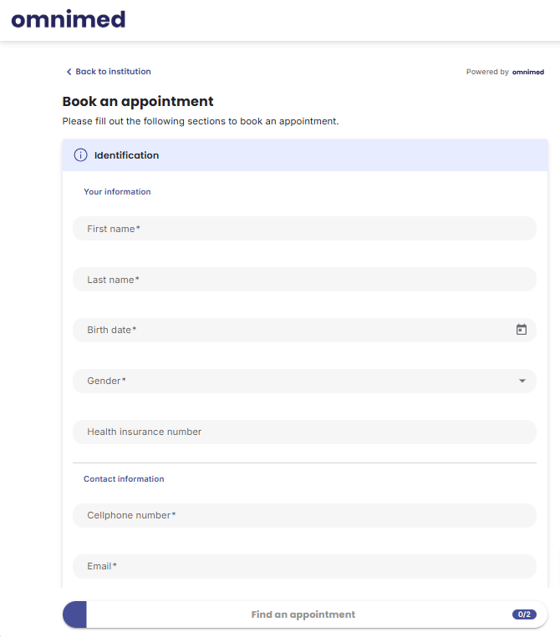Click the Find an appointment button
The image size is (560, 637).
[305, 614]
